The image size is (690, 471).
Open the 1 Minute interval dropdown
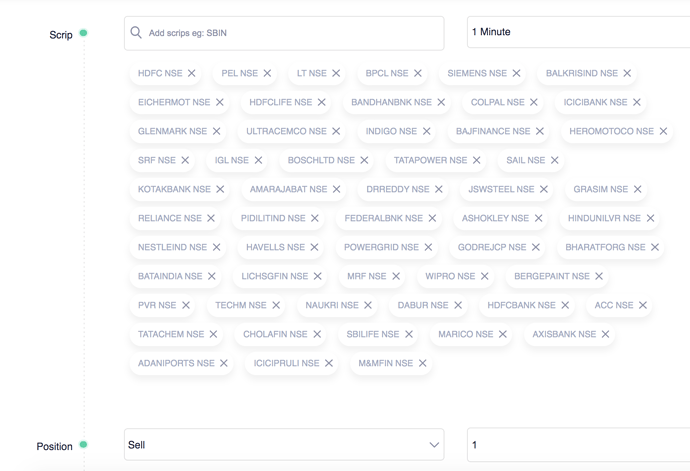pos(578,32)
